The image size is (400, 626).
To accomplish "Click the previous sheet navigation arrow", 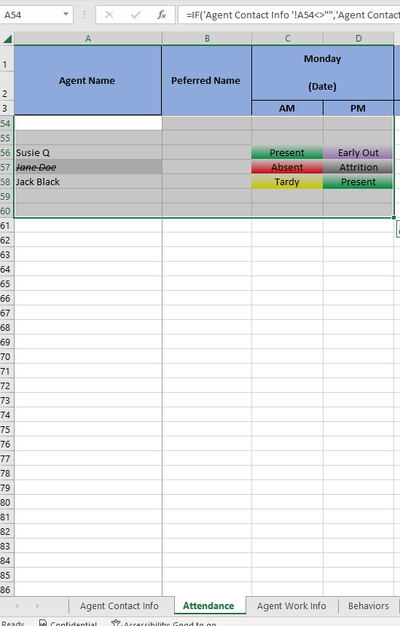I will tap(17, 606).
